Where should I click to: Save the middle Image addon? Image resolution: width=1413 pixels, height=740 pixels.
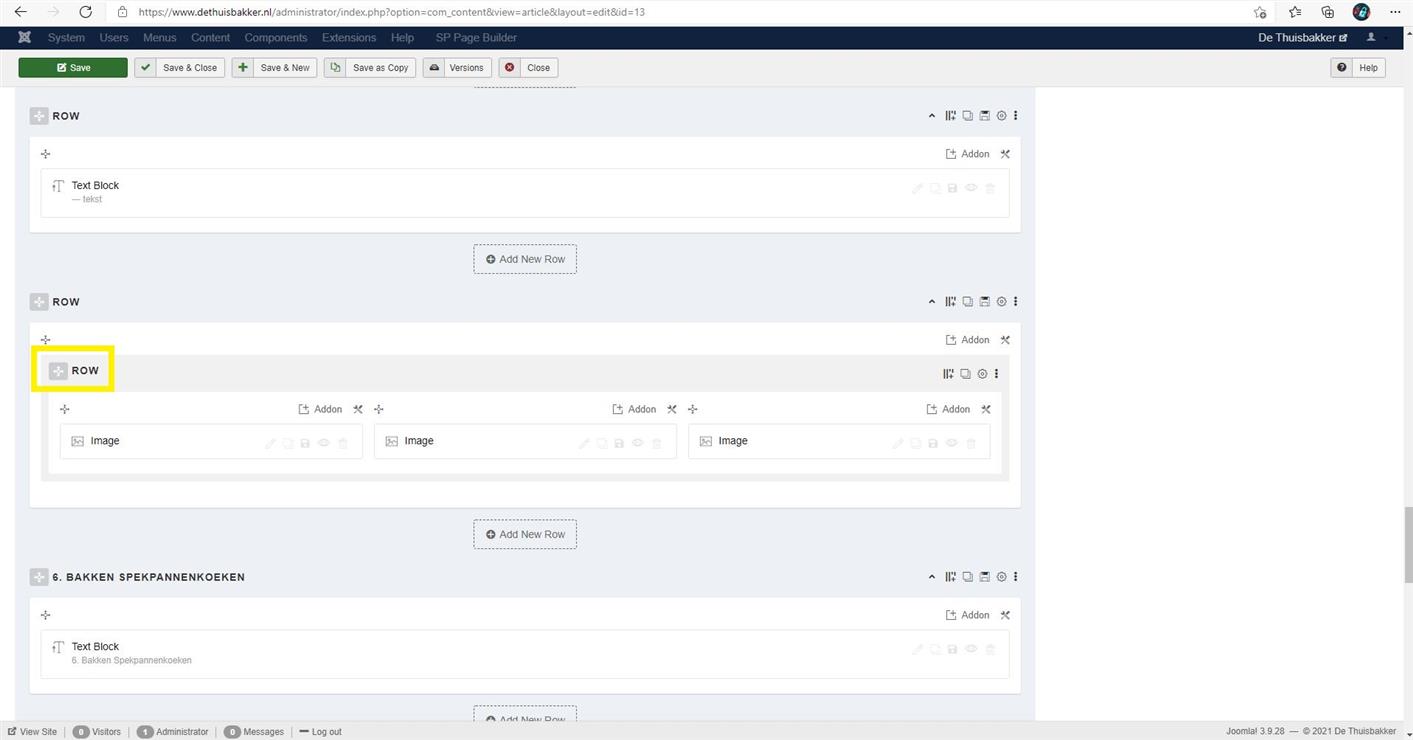(620, 443)
